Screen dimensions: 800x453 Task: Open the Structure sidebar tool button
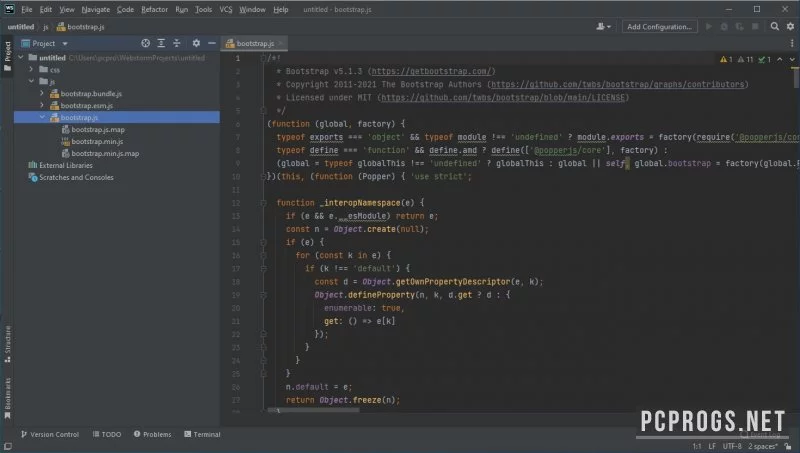click(7, 344)
